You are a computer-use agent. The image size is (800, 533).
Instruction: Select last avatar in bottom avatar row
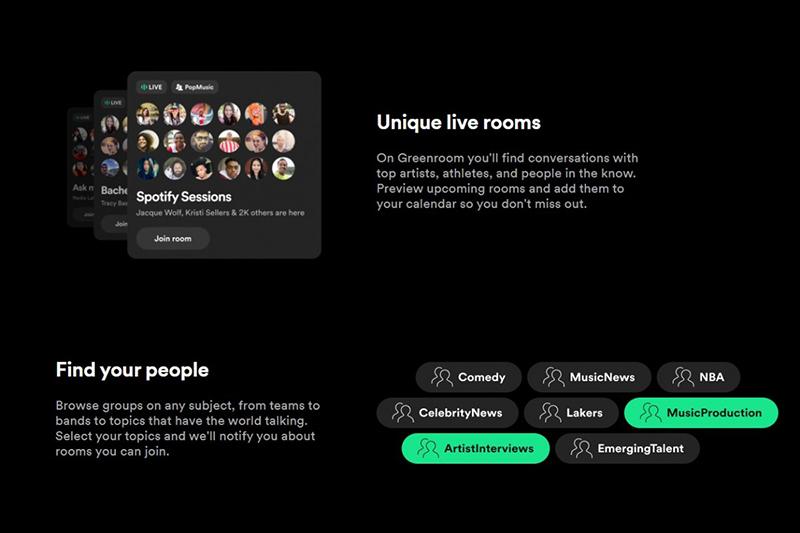(283, 168)
